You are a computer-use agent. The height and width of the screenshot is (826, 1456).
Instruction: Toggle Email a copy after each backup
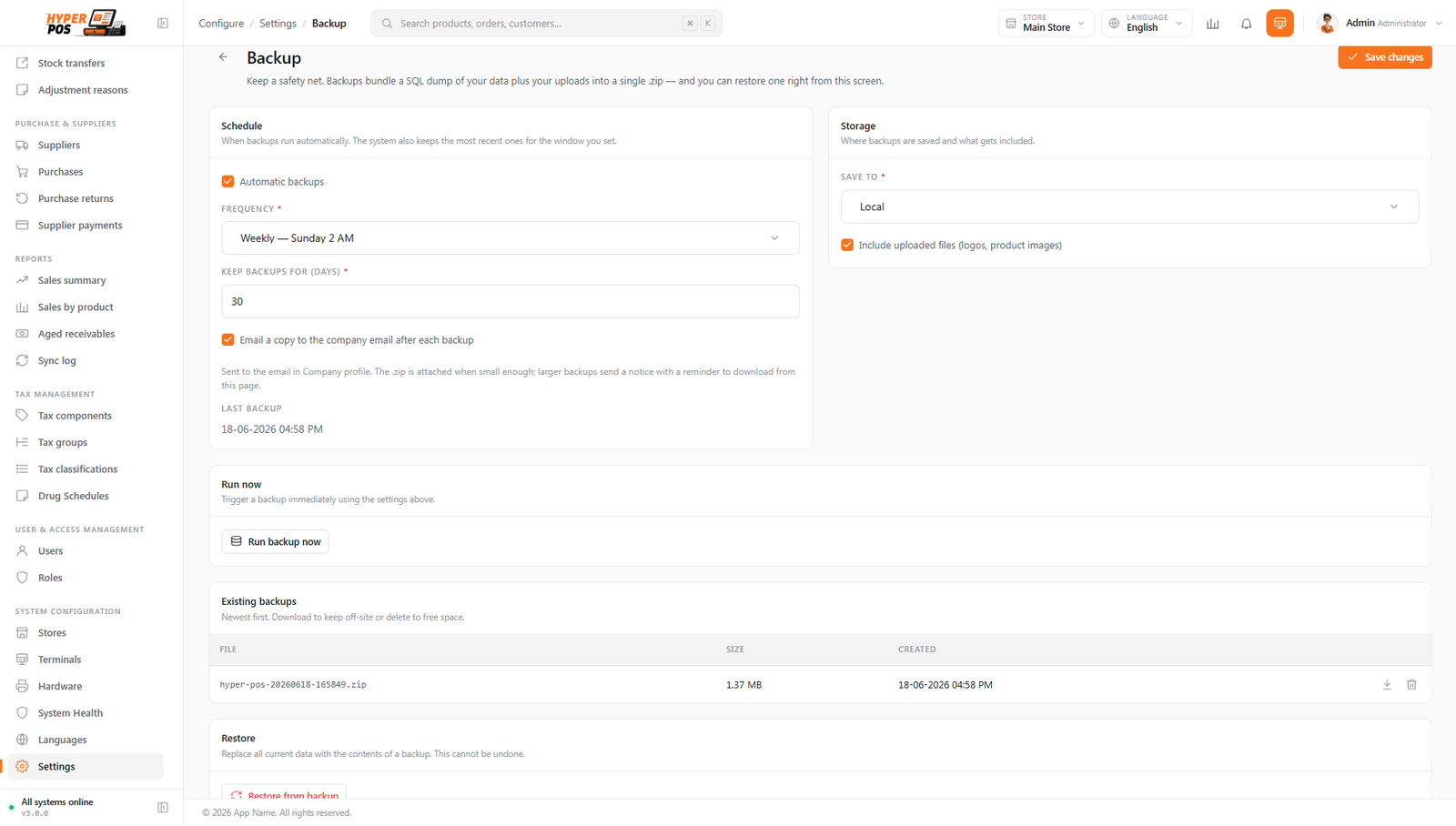tap(227, 340)
